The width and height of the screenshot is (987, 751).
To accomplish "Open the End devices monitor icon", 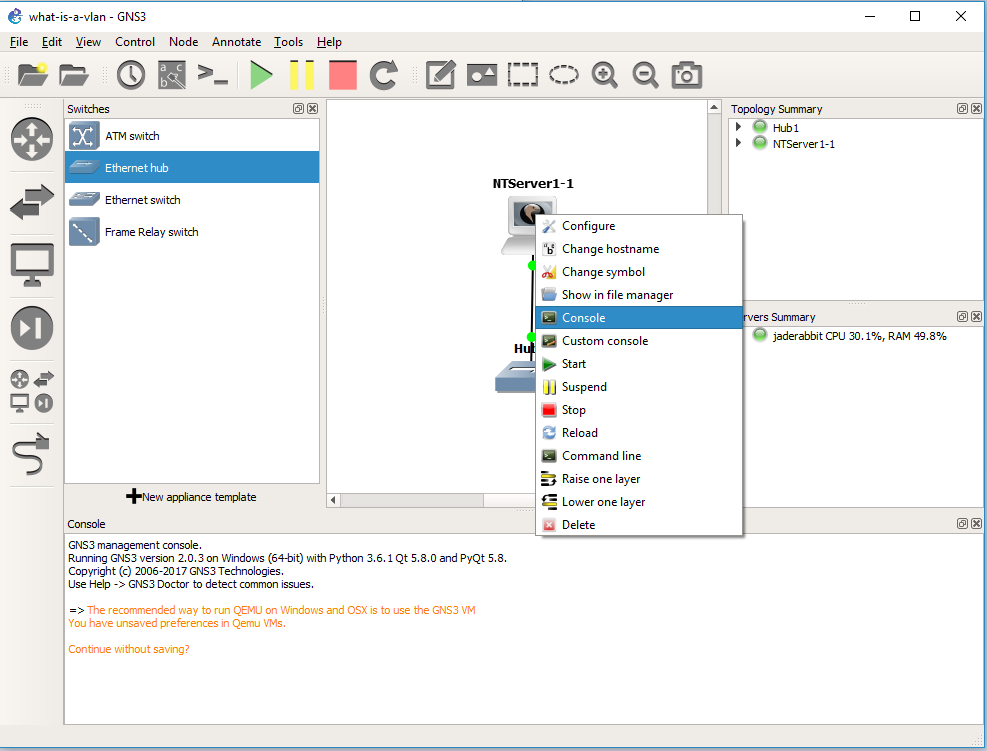I will click(31, 265).
